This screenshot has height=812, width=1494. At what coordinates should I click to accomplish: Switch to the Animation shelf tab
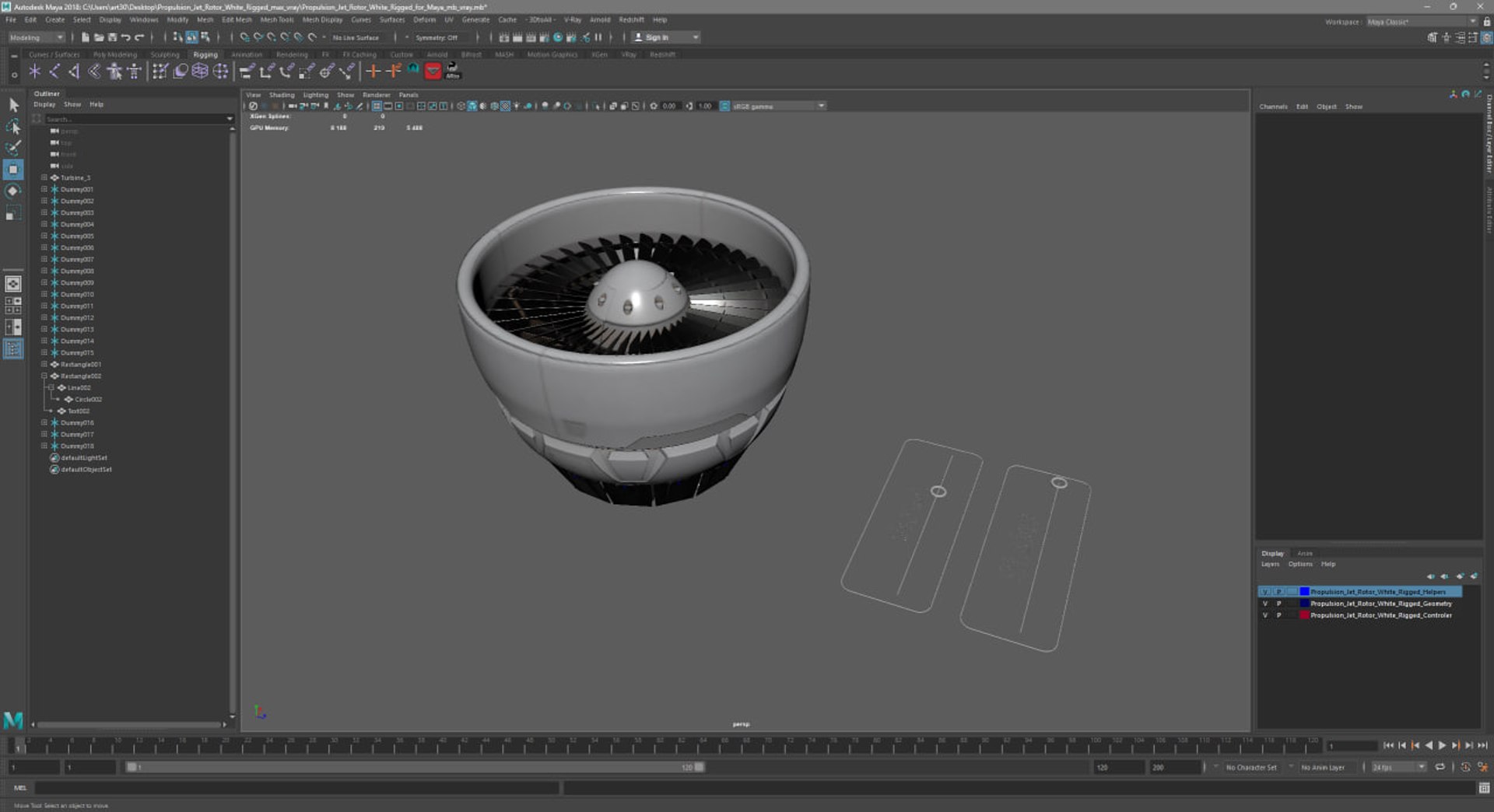click(x=247, y=54)
